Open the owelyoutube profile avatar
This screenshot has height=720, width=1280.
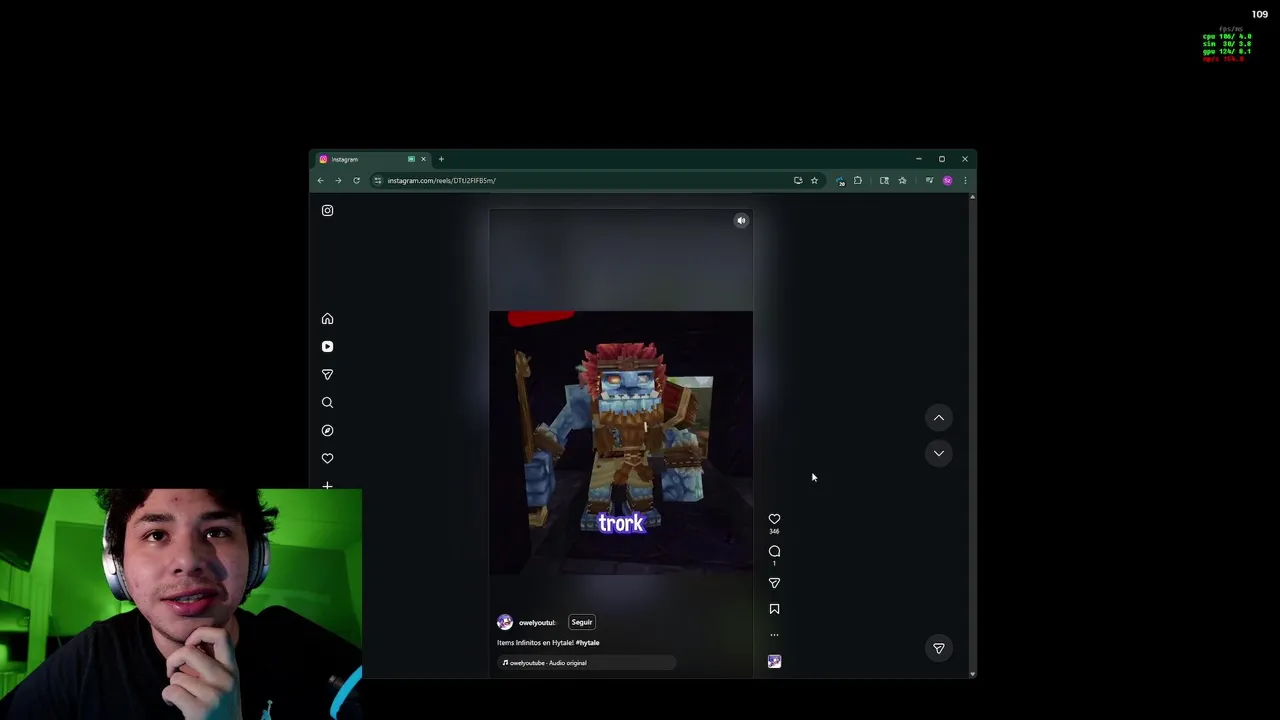coord(505,622)
